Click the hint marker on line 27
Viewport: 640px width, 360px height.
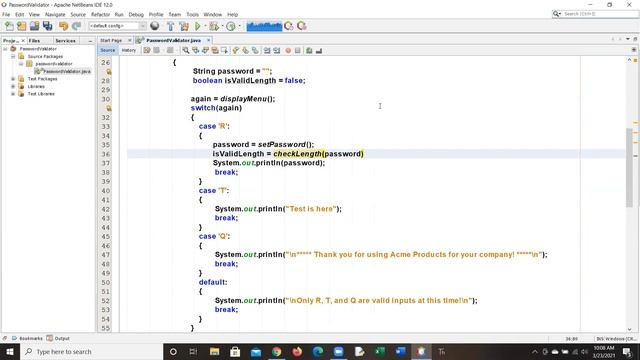[x=109, y=72]
